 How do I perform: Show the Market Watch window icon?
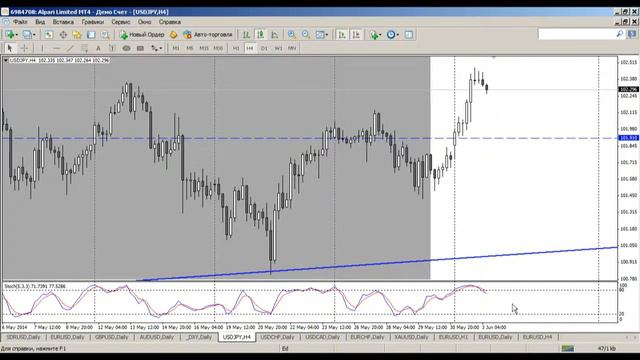pyautogui.click(x=49, y=35)
